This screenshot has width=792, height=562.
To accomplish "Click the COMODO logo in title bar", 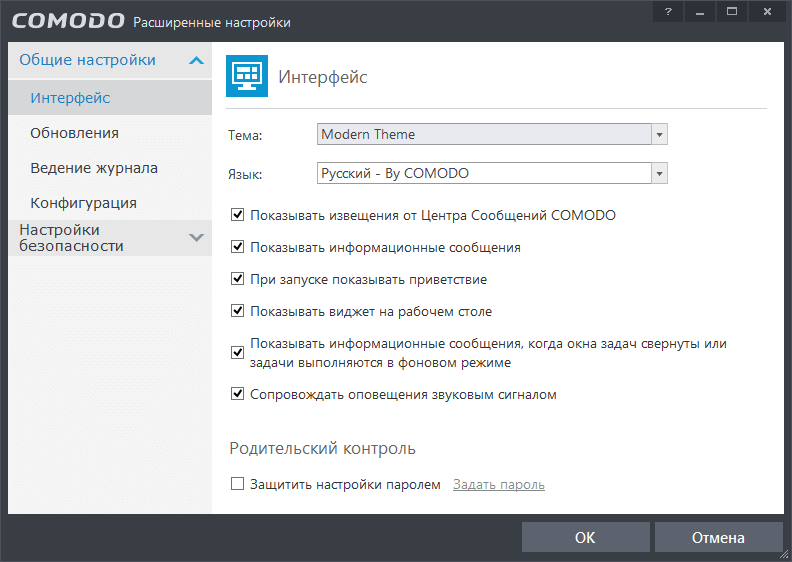I will (68, 21).
